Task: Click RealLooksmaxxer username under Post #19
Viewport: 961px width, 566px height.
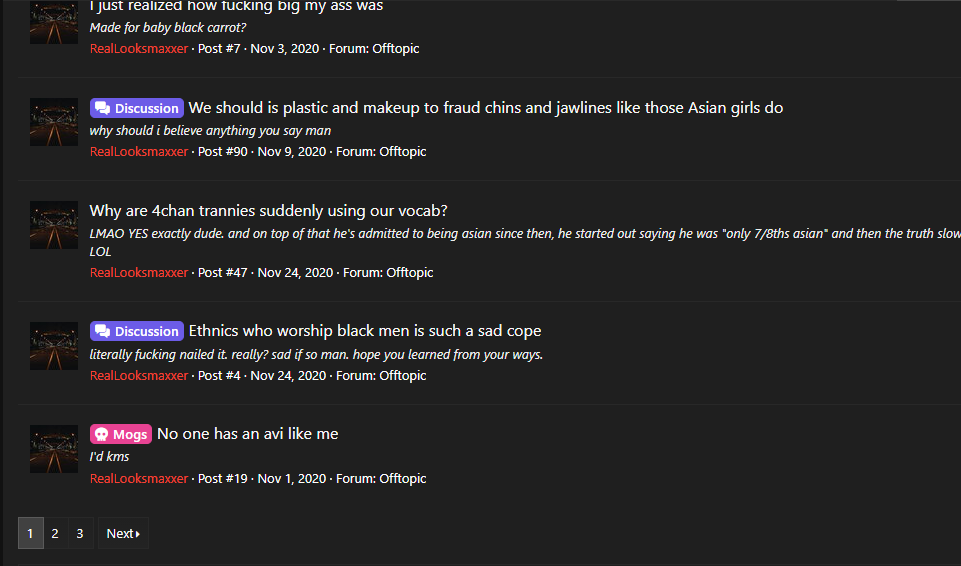Action: (139, 478)
